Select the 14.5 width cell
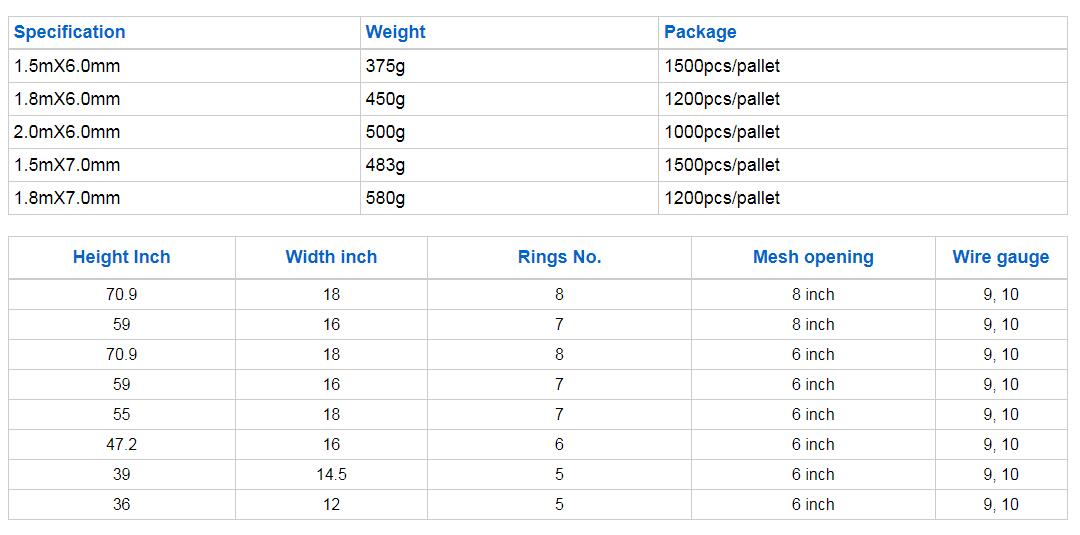This screenshot has width=1080, height=535. pyautogui.click(x=331, y=474)
